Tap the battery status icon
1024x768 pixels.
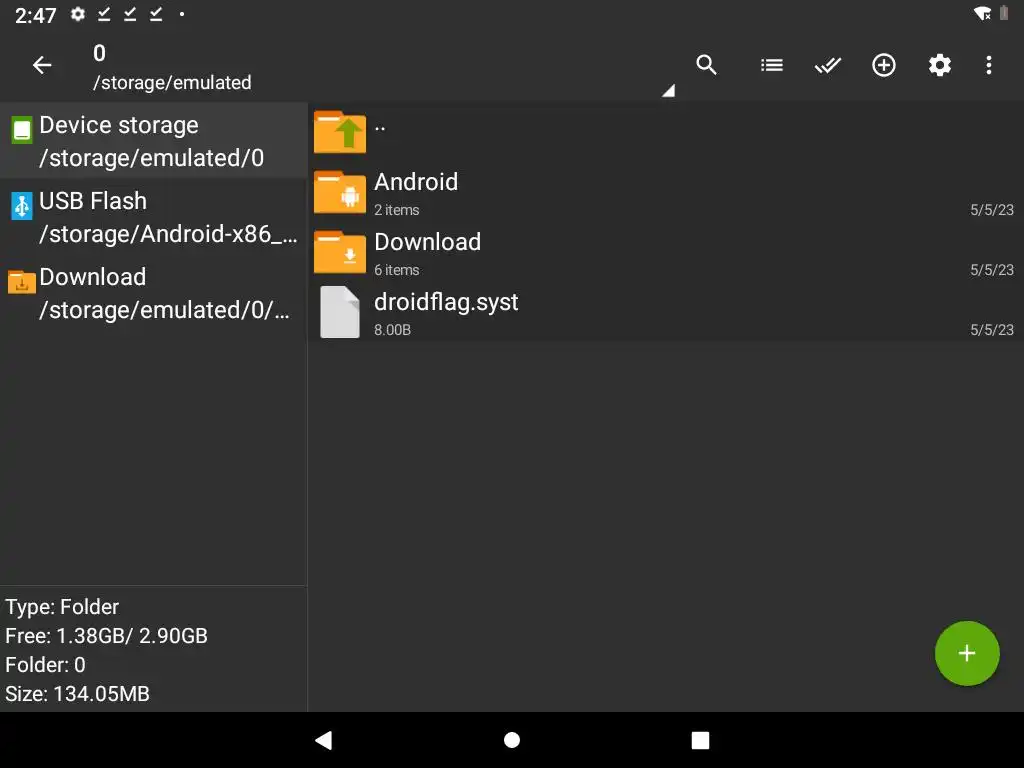click(x=1004, y=13)
